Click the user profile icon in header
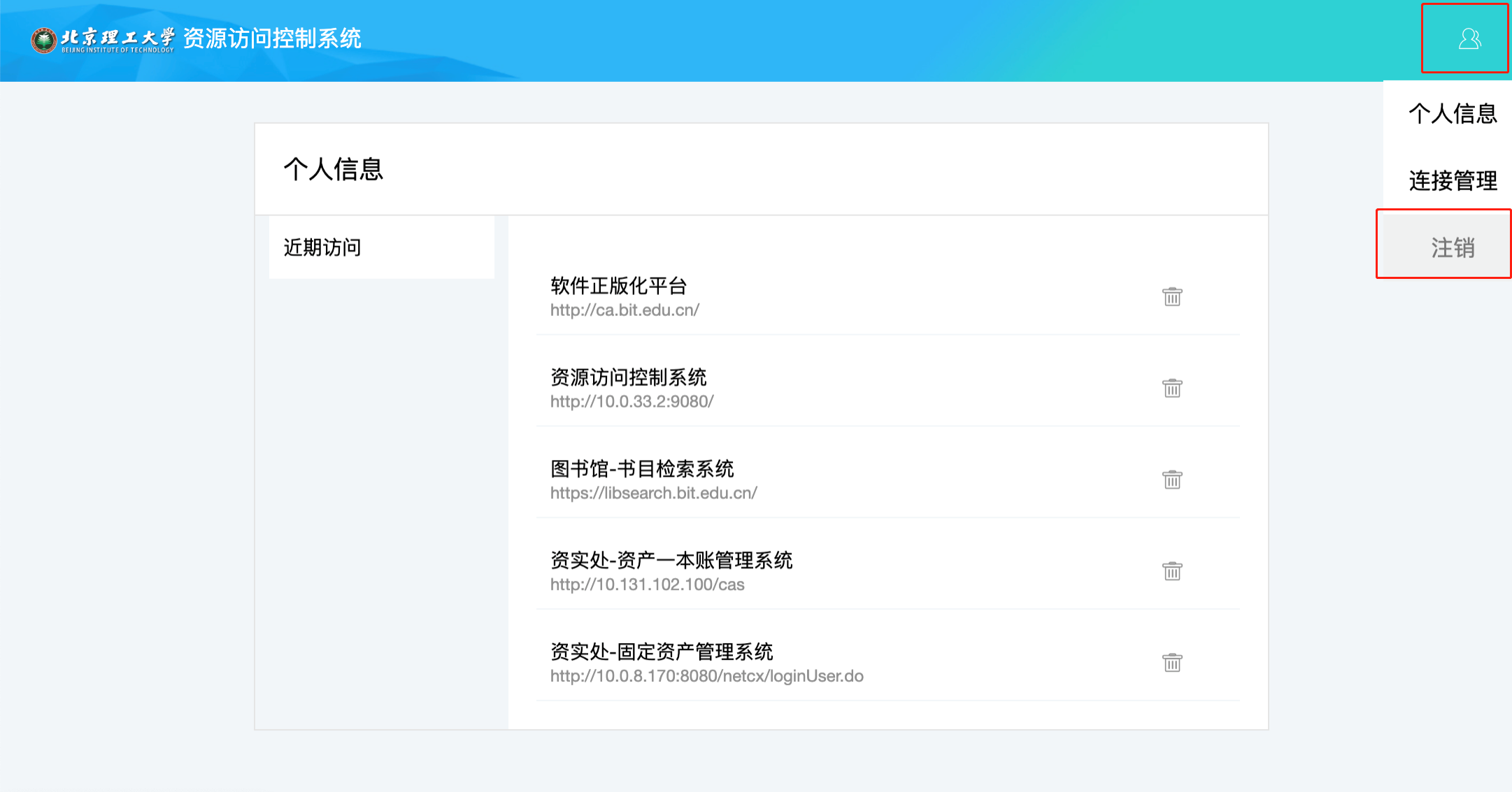The image size is (1512, 792). click(1469, 39)
